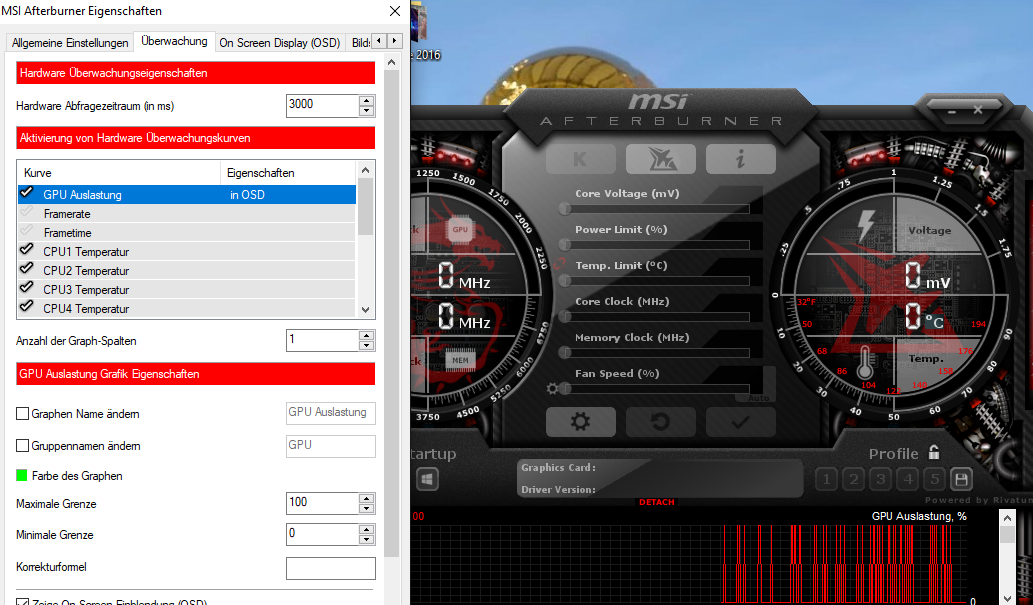1033x605 pixels.
Task: Toggle CPU2 Temperatur curve checkmark
Action: click(x=26, y=268)
